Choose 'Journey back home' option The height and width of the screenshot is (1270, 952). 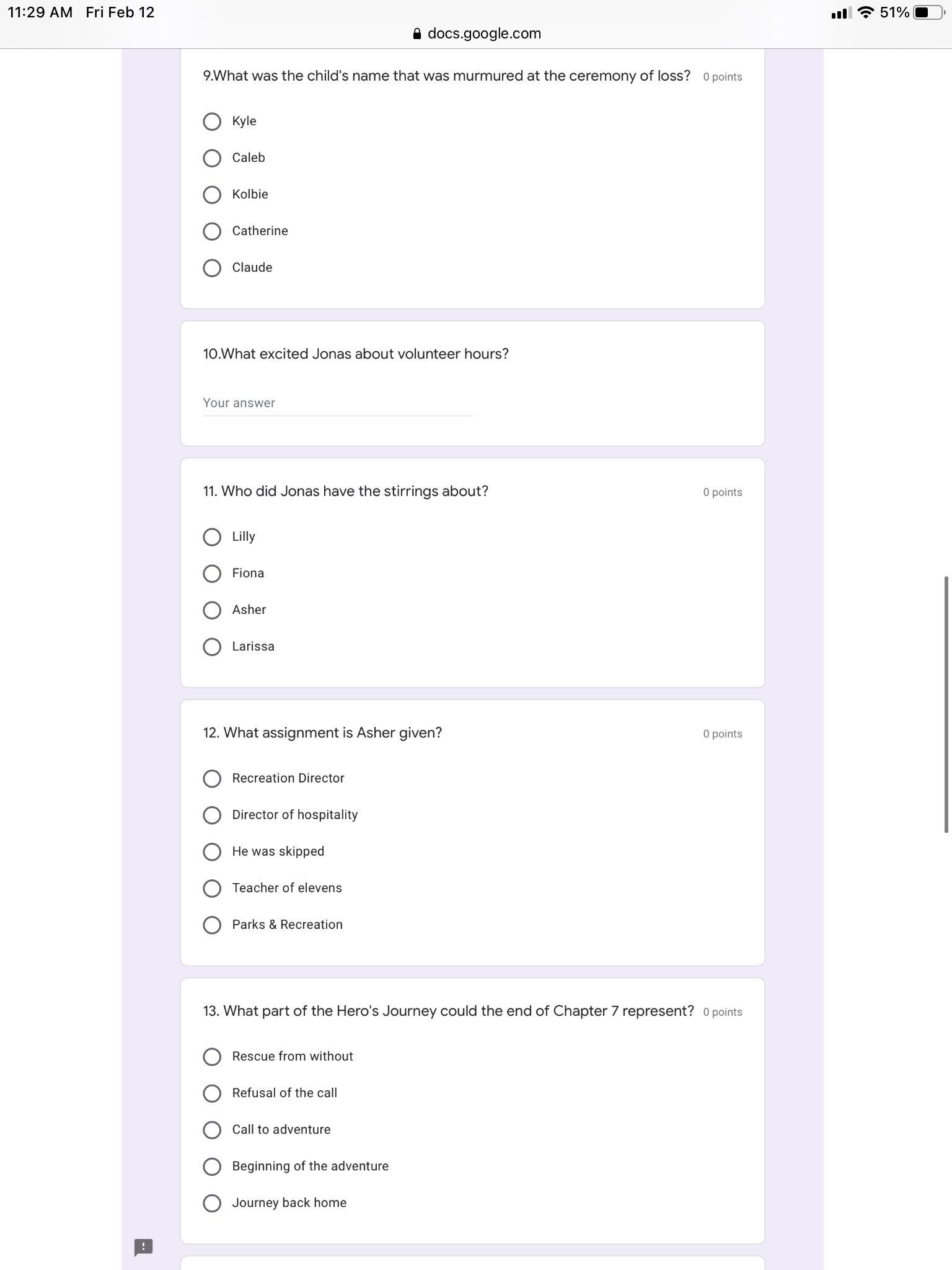212,1203
